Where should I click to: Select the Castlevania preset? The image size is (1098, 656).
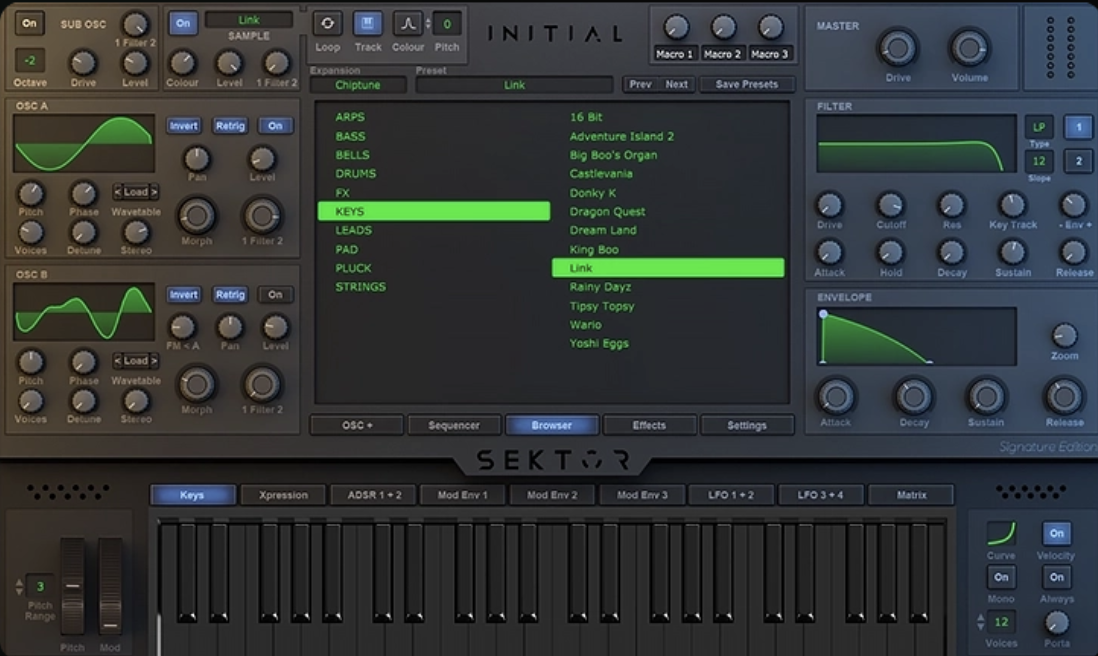[x=601, y=174]
